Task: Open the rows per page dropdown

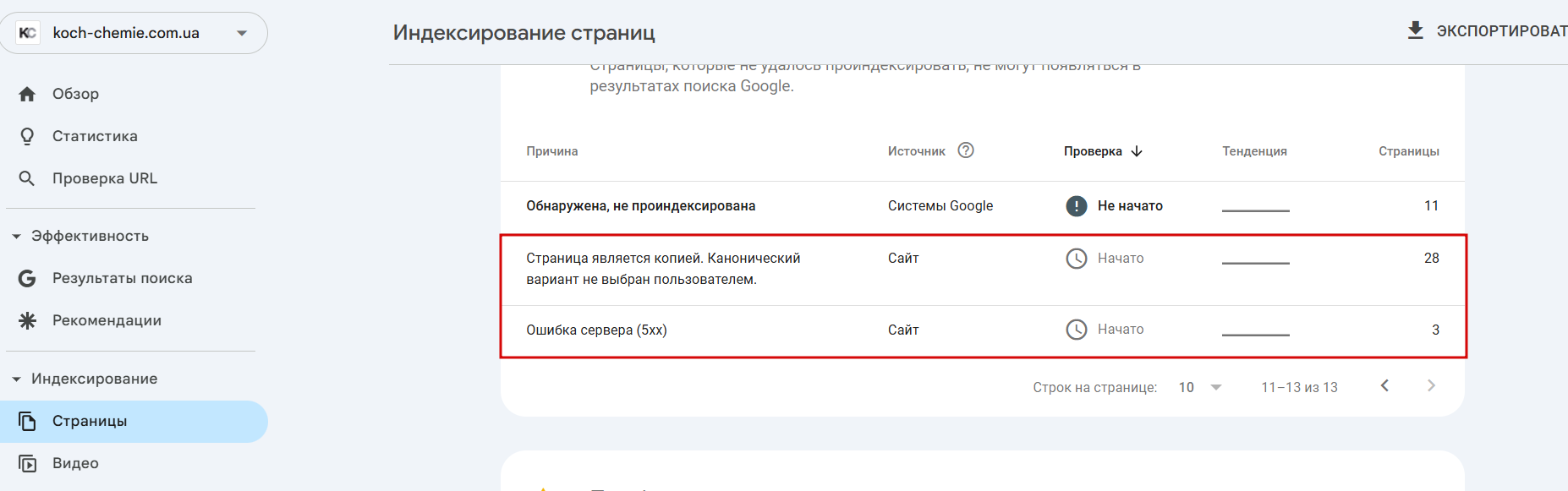Action: click(1200, 387)
